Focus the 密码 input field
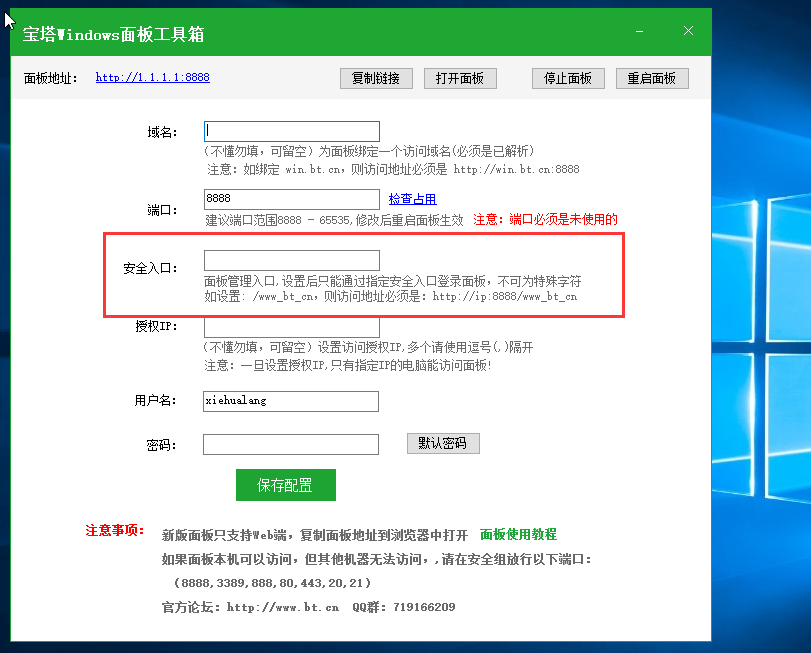Viewport: 811px width, 653px height. tap(291, 445)
